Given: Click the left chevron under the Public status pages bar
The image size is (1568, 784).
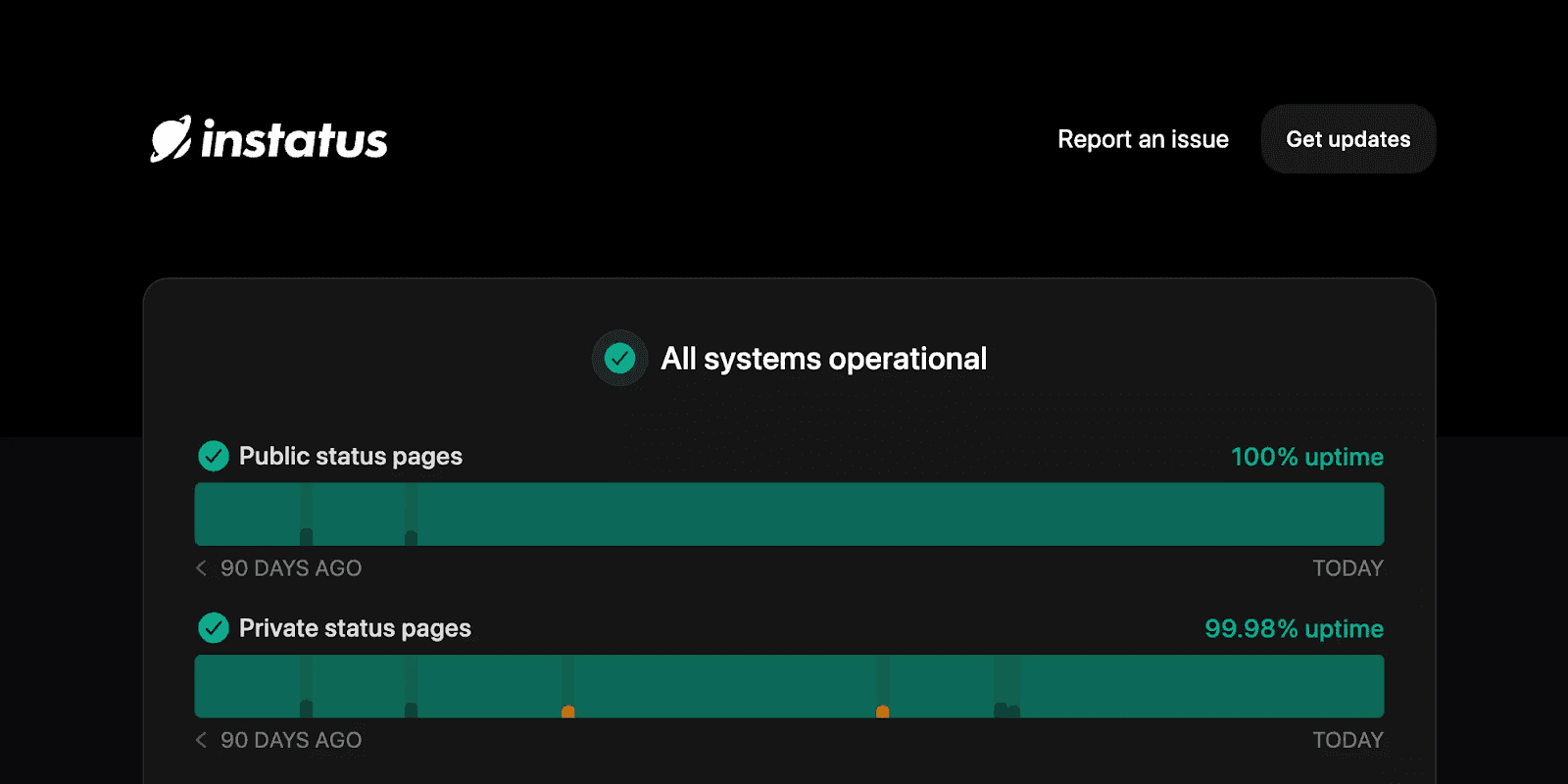Looking at the screenshot, I should [x=202, y=568].
